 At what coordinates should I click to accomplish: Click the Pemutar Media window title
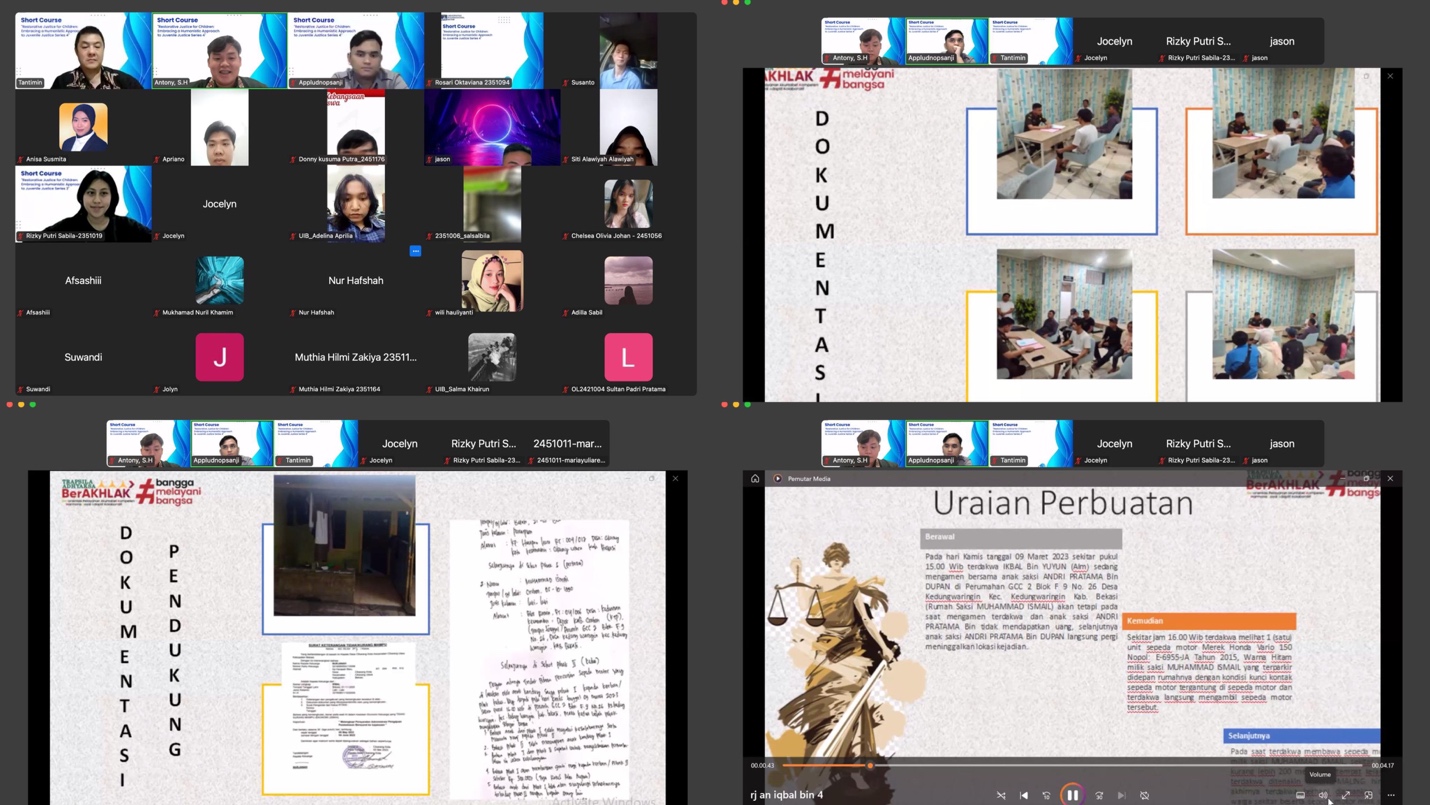pyautogui.click(x=809, y=478)
